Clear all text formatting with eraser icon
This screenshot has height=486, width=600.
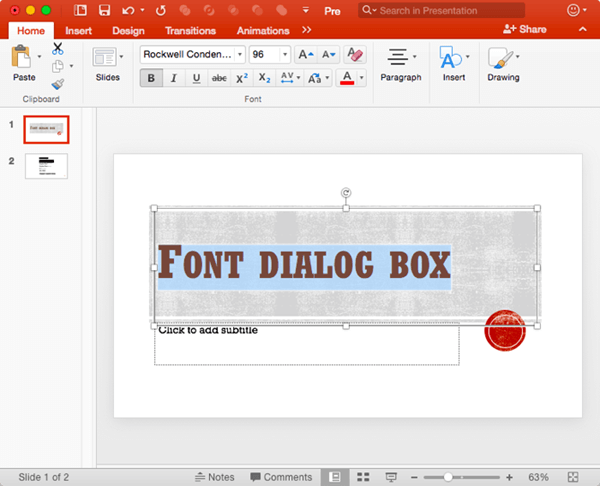355,54
